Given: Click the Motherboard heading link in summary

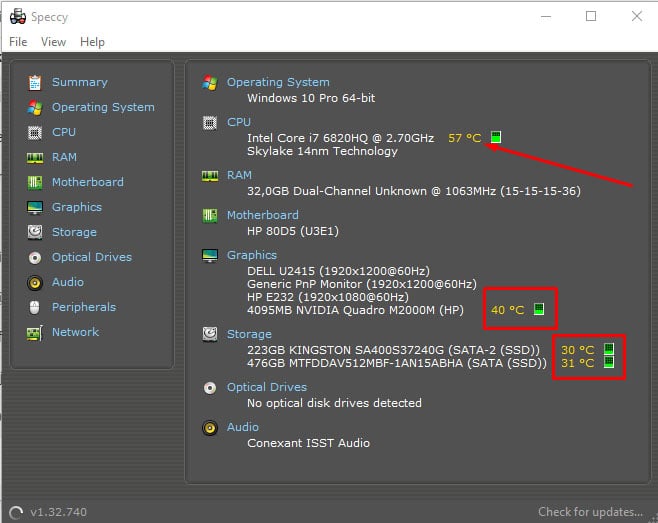Looking at the screenshot, I should pyautogui.click(x=263, y=215).
